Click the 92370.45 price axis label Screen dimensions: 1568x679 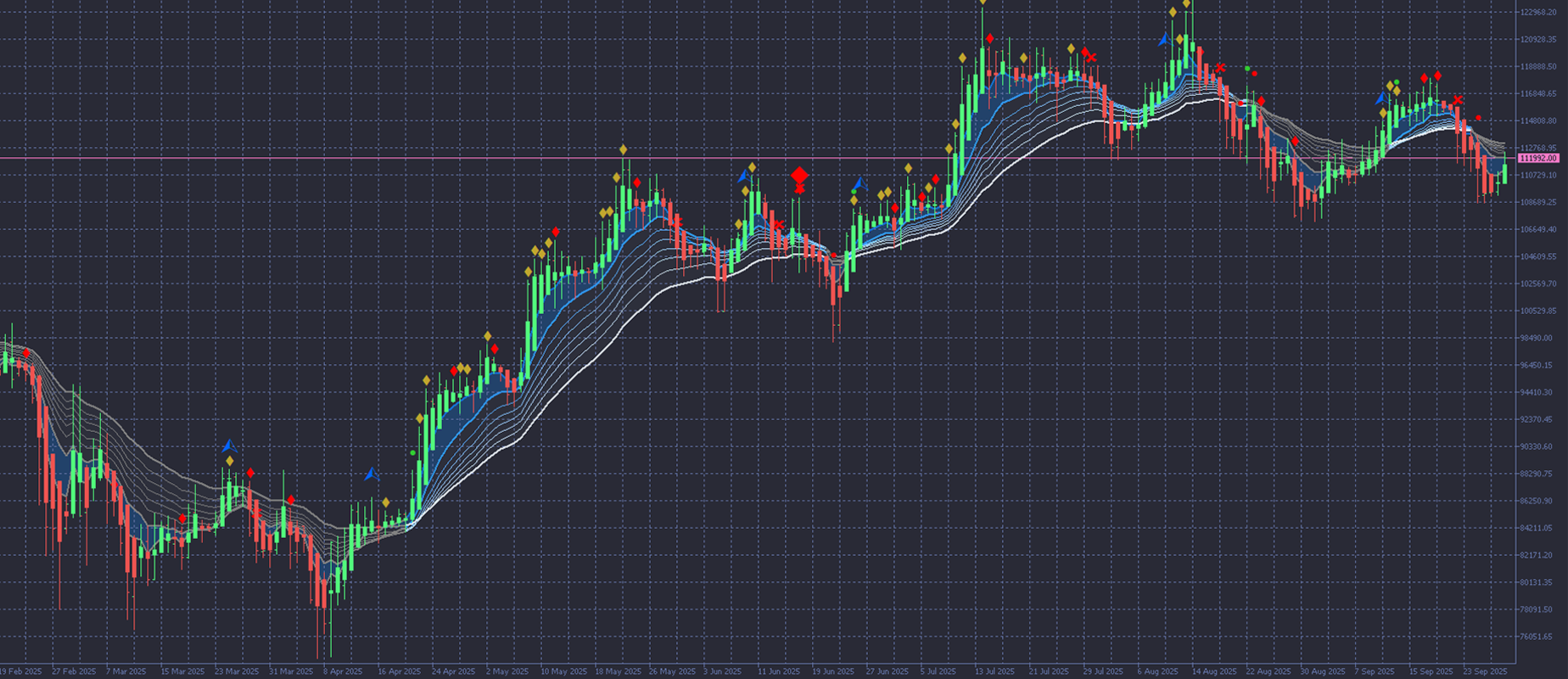tap(1537, 419)
